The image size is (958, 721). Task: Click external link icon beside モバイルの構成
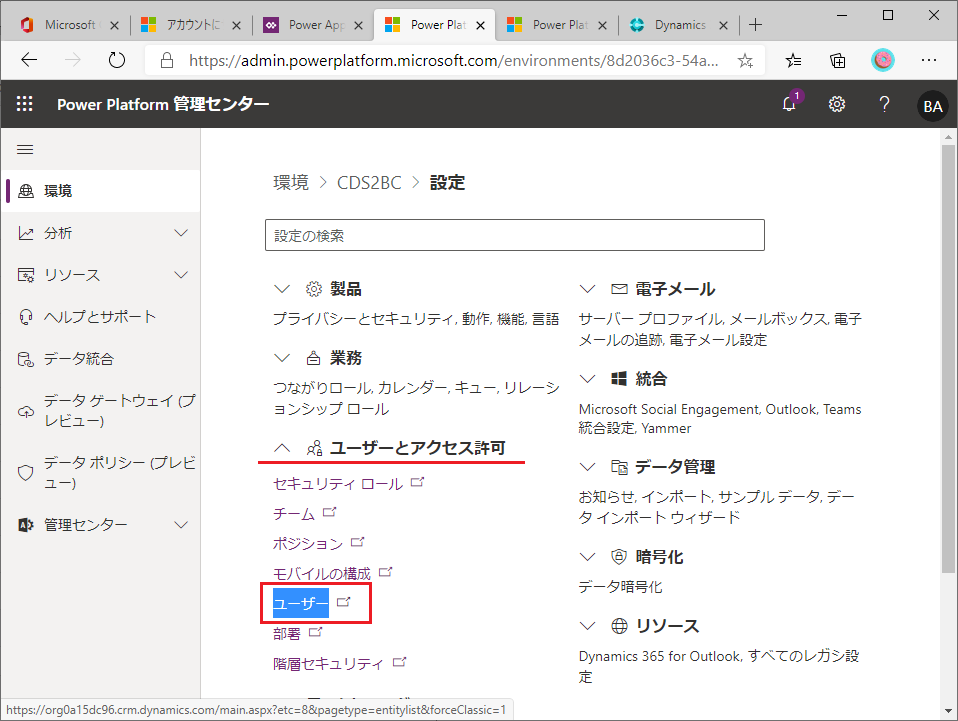(386, 572)
